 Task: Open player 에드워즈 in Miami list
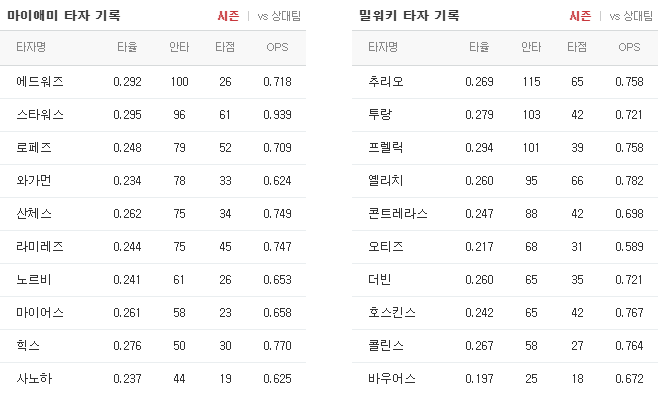pyautogui.click(x=40, y=81)
